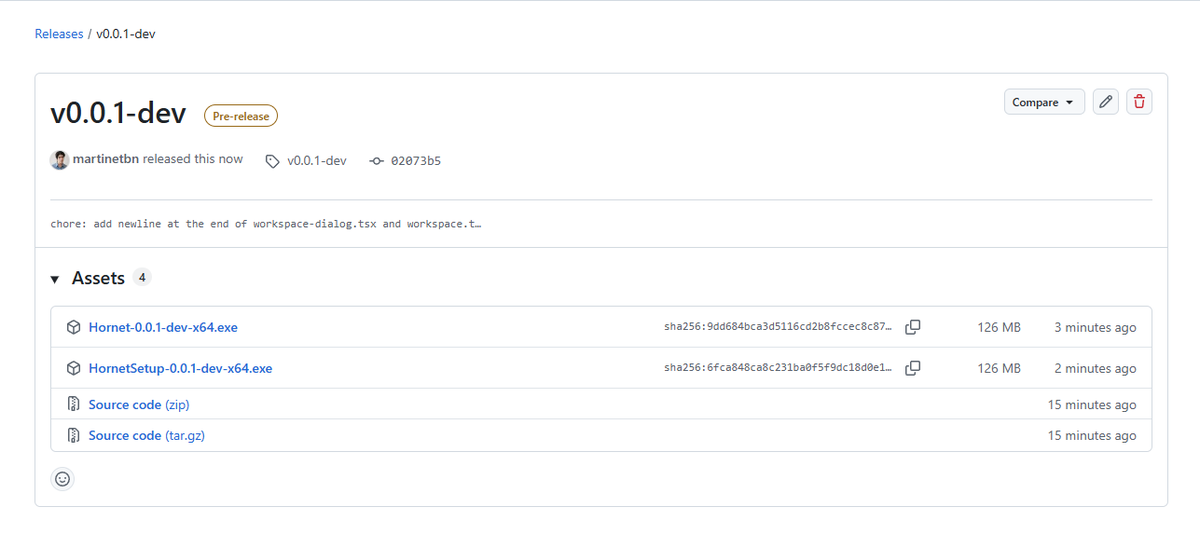Download Source code (tar.gz)

pos(147,435)
